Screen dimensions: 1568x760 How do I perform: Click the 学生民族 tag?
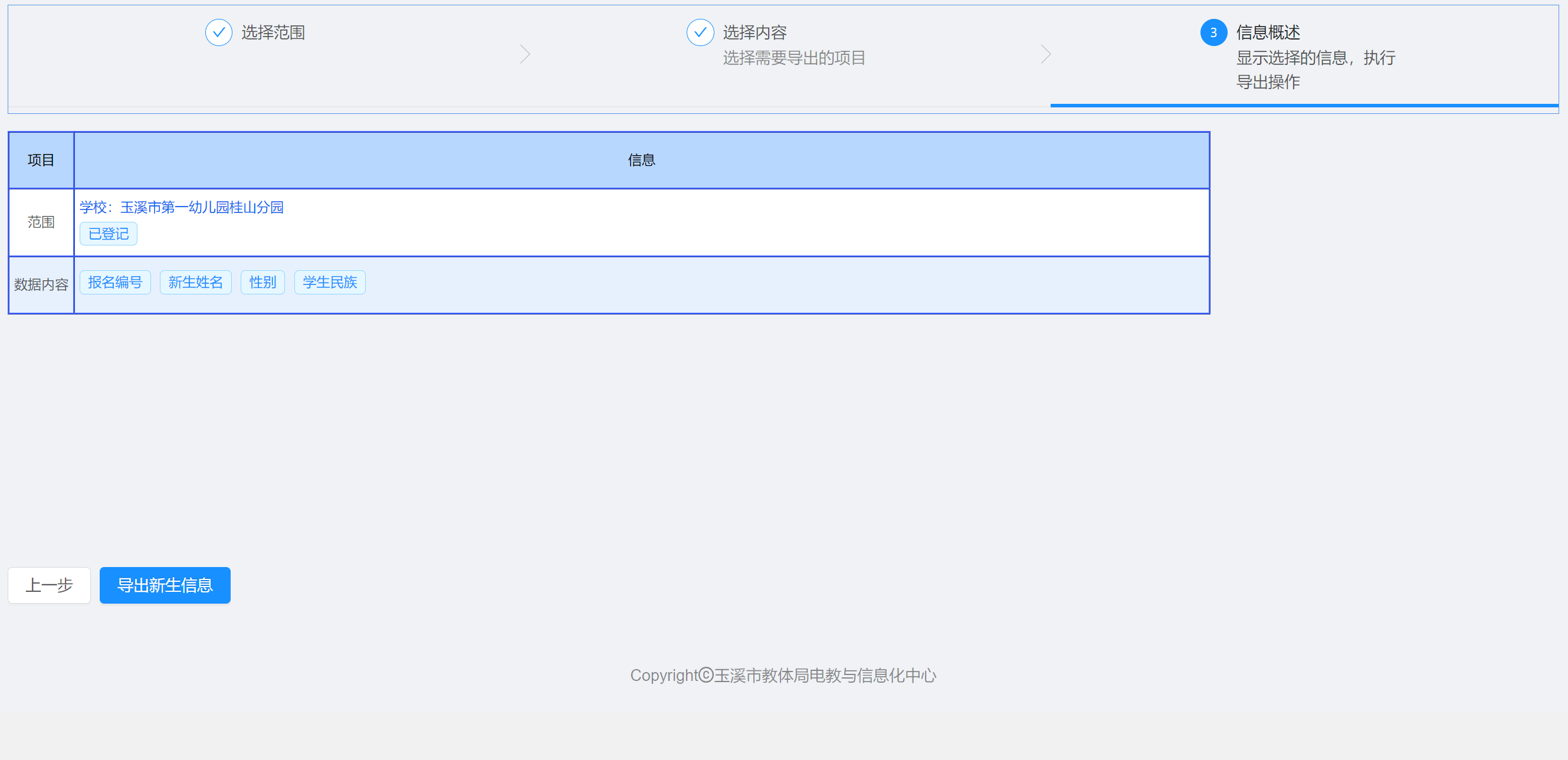tap(330, 283)
